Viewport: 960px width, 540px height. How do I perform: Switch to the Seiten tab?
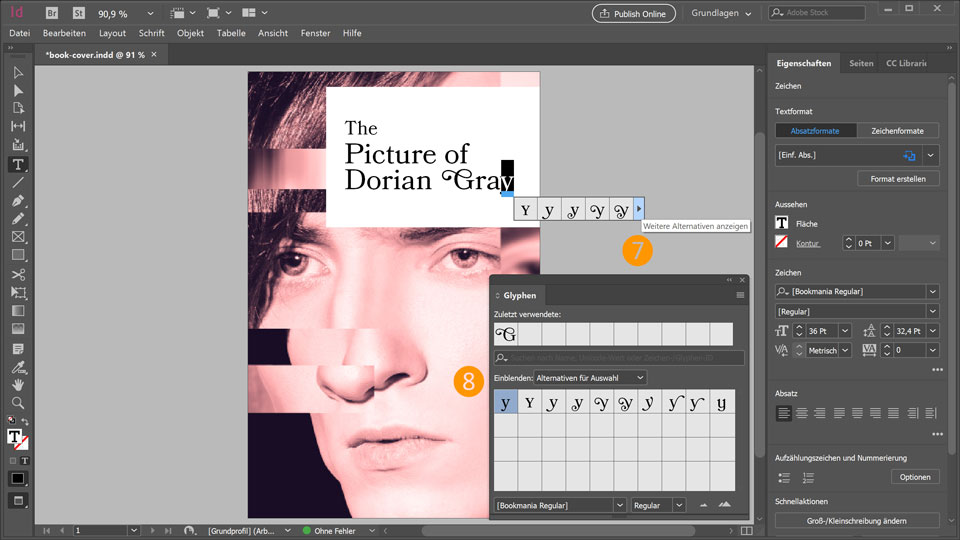(861, 63)
